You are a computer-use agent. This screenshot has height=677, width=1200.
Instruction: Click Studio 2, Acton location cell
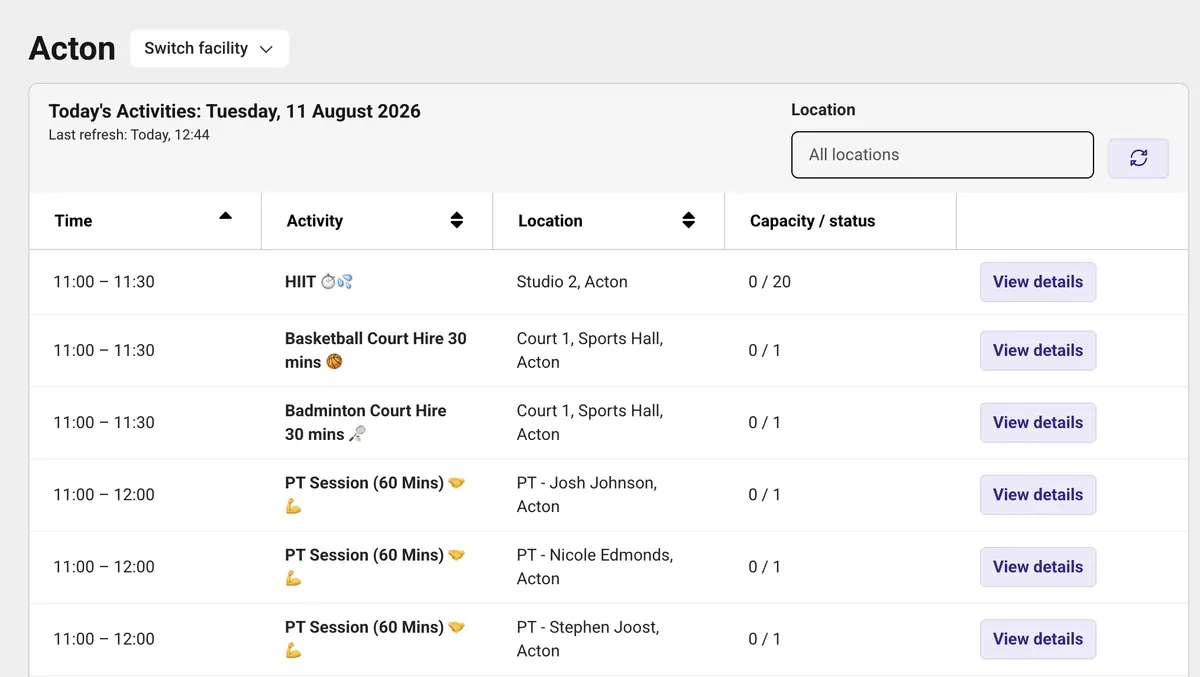coord(572,282)
